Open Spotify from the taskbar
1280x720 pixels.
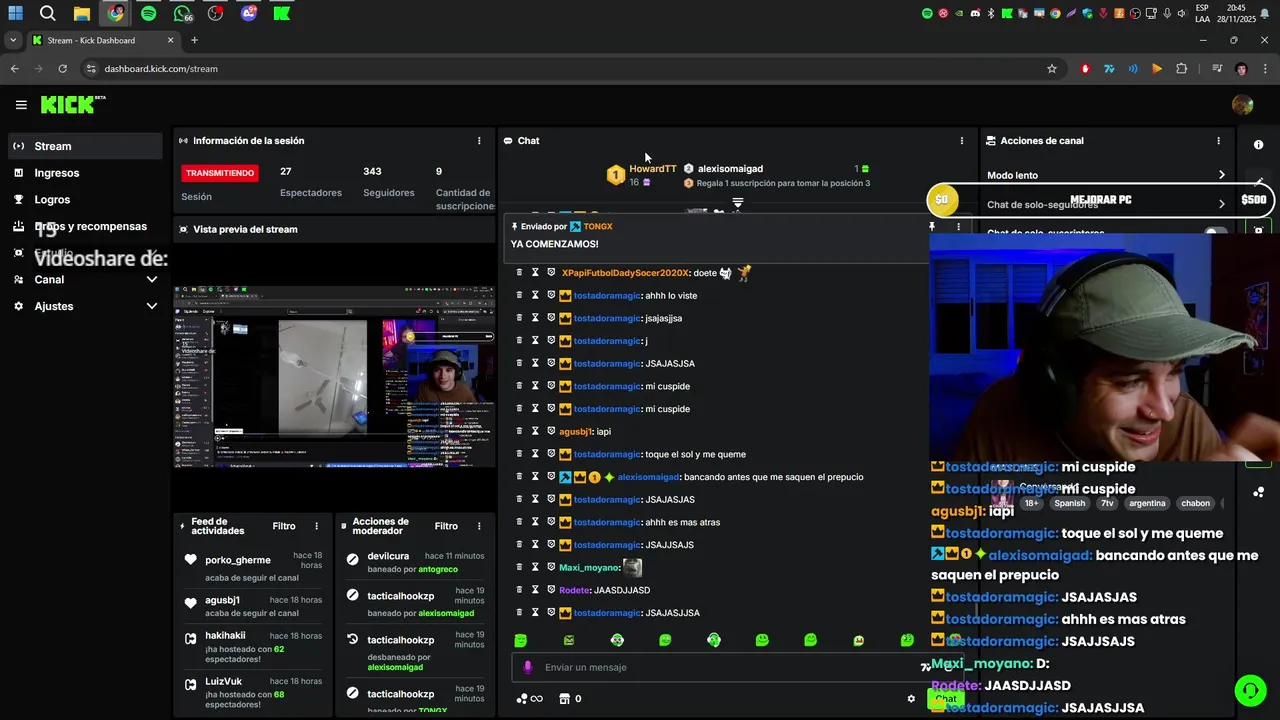(x=148, y=14)
